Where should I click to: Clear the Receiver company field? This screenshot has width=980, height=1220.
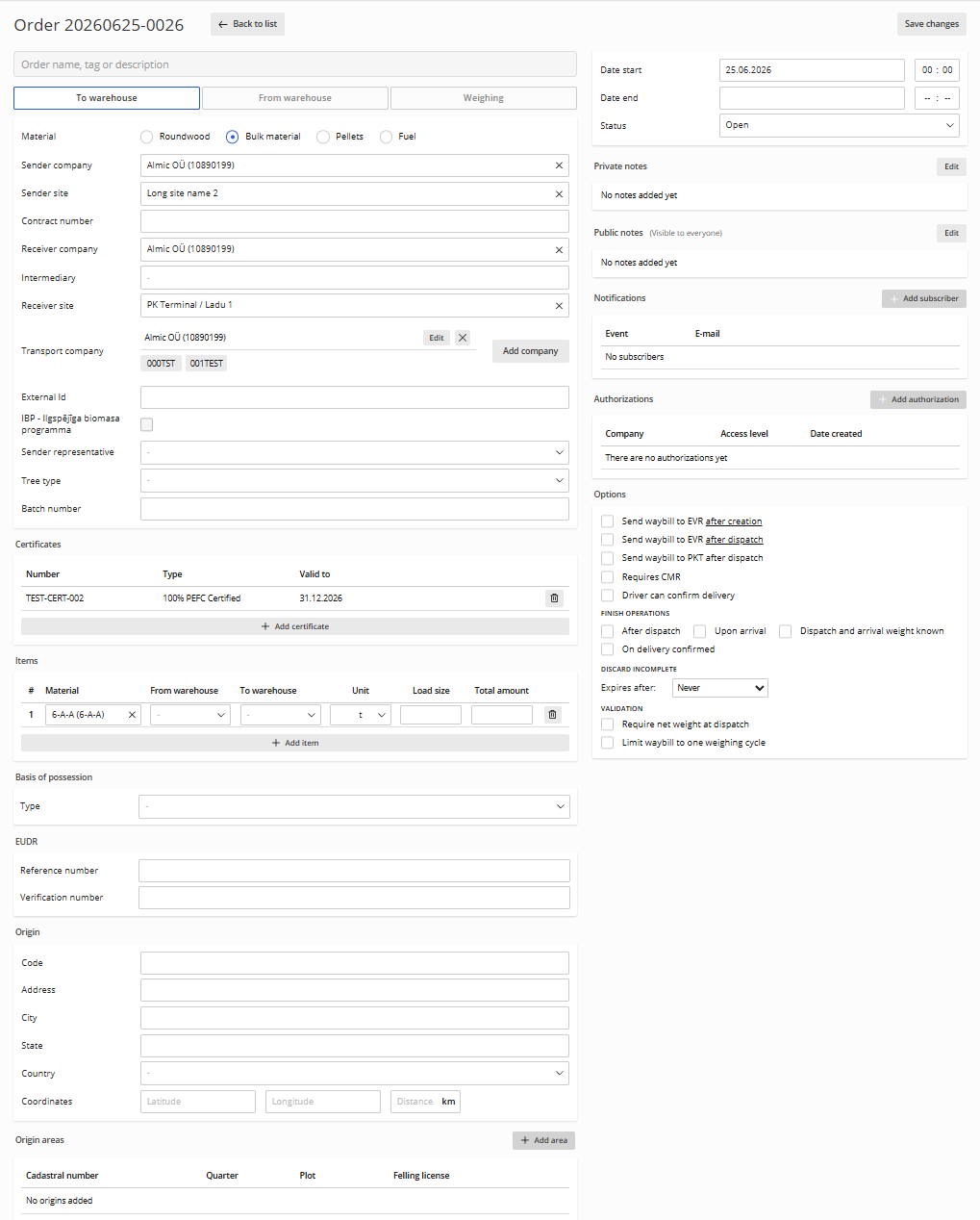point(559,250)
